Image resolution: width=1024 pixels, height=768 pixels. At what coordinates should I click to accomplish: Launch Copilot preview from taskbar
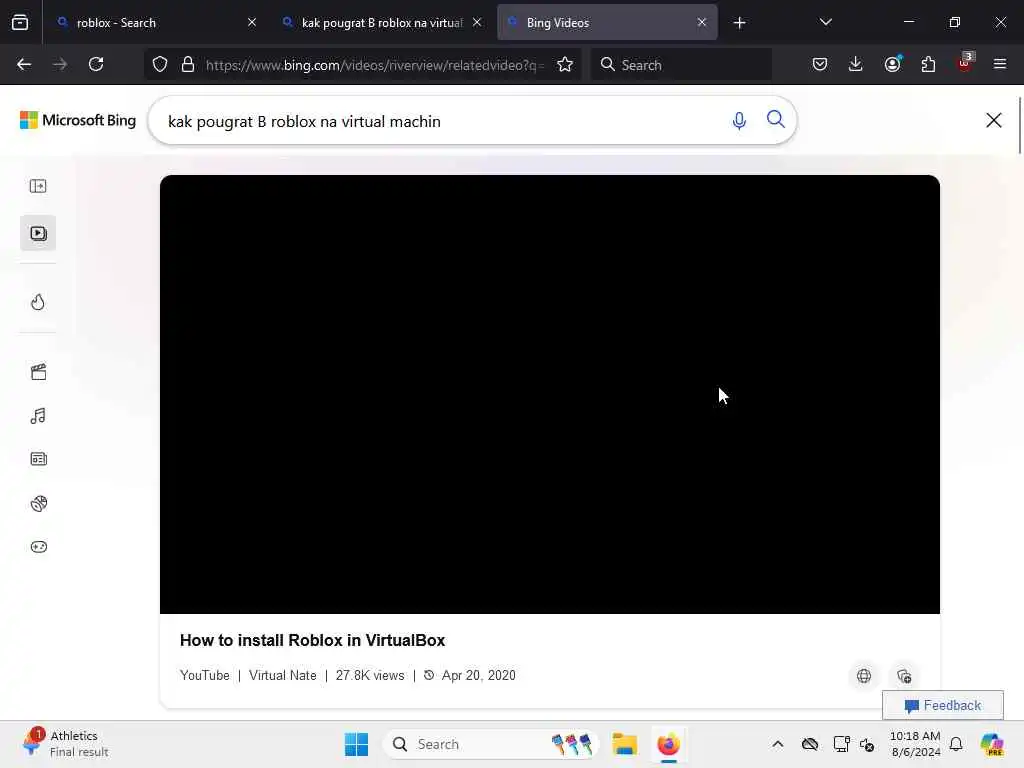pyautogui.click(x=992, y=744)
